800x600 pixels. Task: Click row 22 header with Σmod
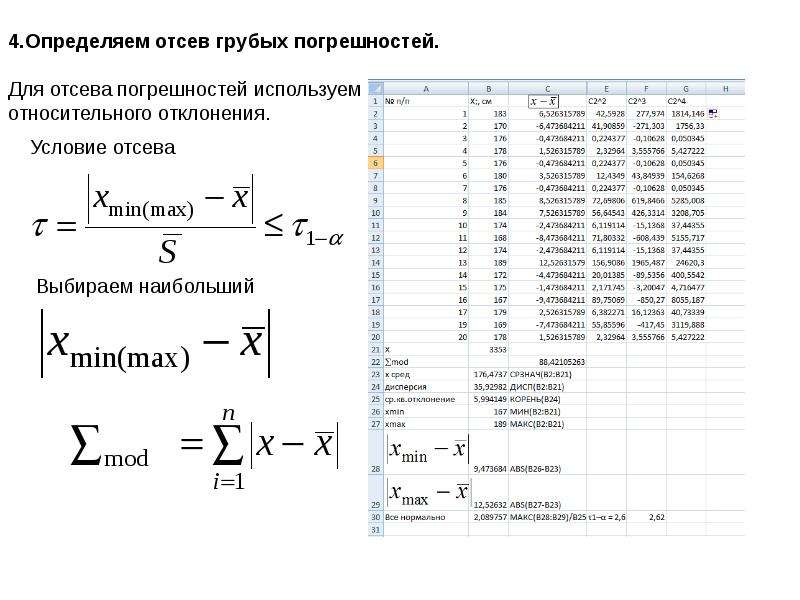pyautogui.click(x=376, y=362)
